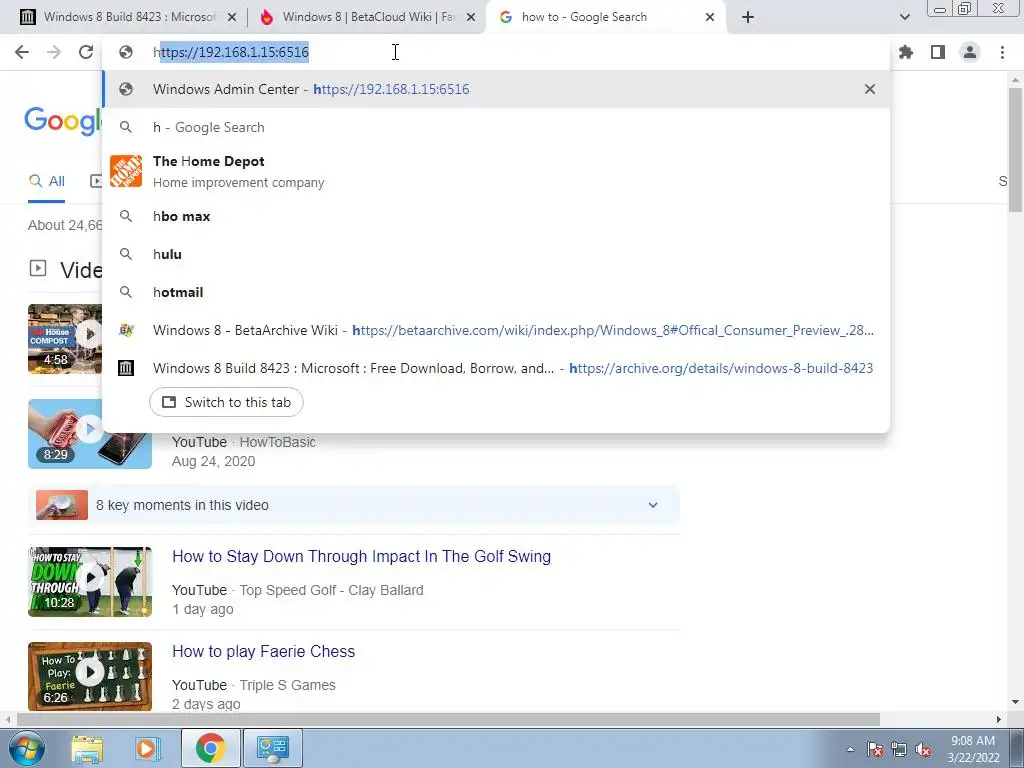Viewport: 1024px width, 768px height.
Task: Switch to Windows 8 BetaCloud Wiki tab
Action: (x=368, y=17)
